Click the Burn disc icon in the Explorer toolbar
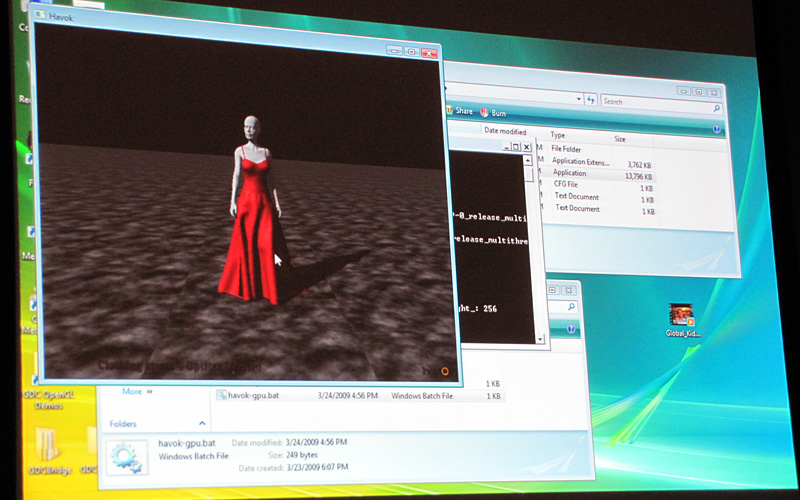 484,113
